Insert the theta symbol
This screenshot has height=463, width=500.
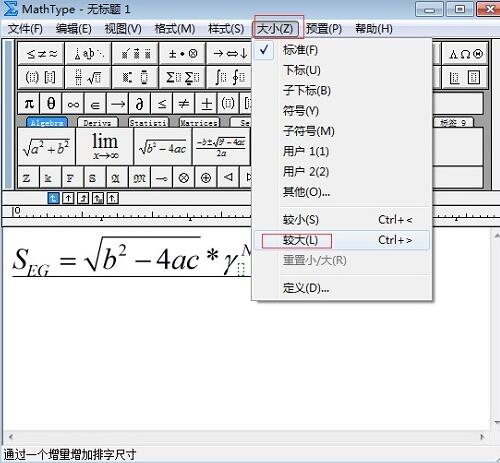(x=51, y=104)
